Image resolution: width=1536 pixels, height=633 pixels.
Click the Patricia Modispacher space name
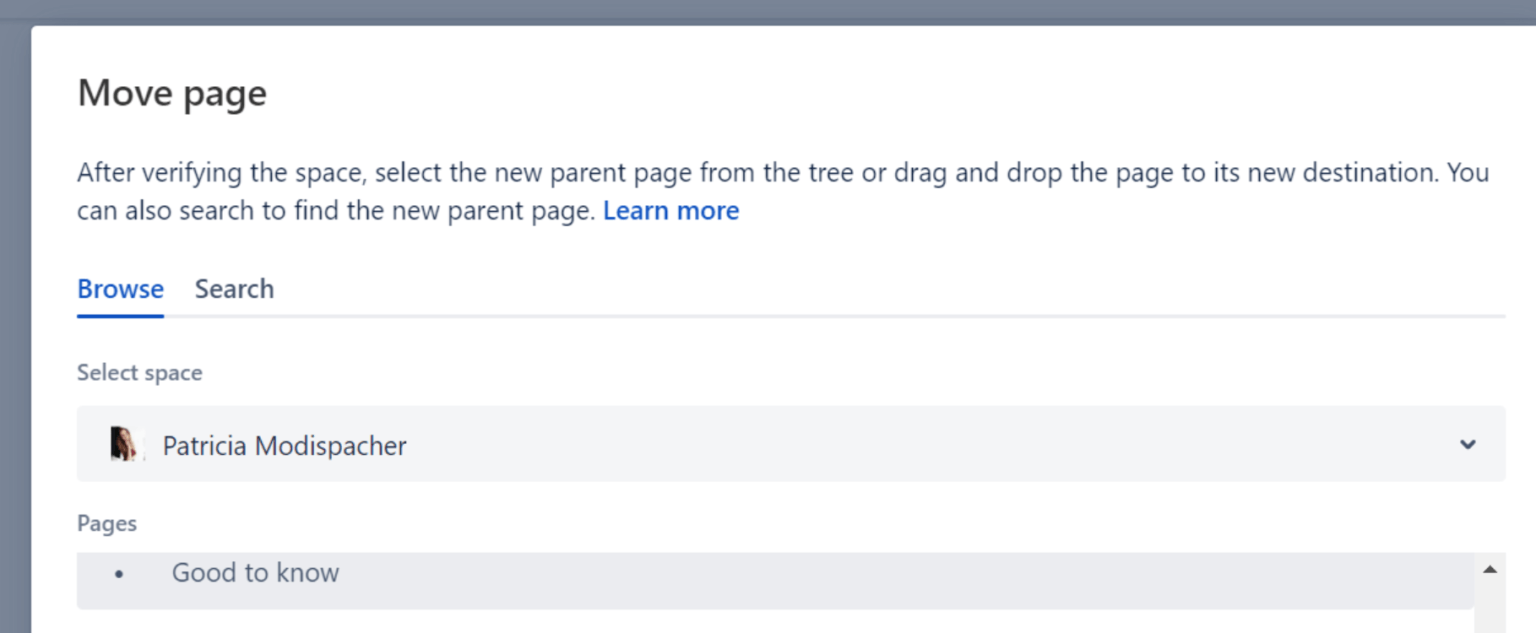pos(285,445)
